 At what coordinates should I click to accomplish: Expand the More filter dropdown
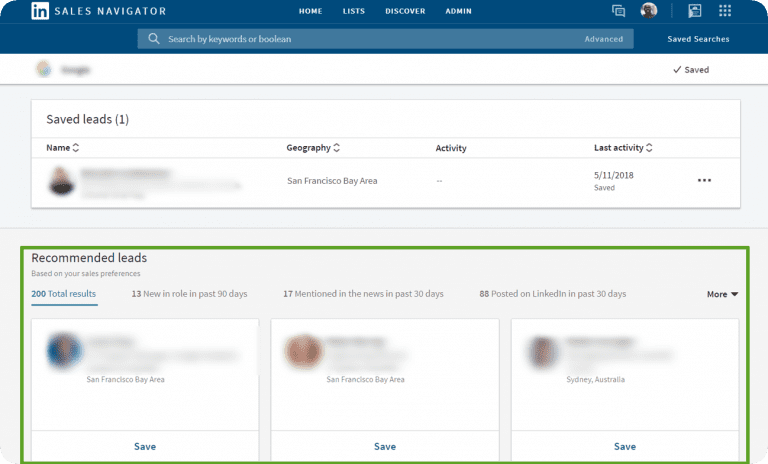[722, 294]
